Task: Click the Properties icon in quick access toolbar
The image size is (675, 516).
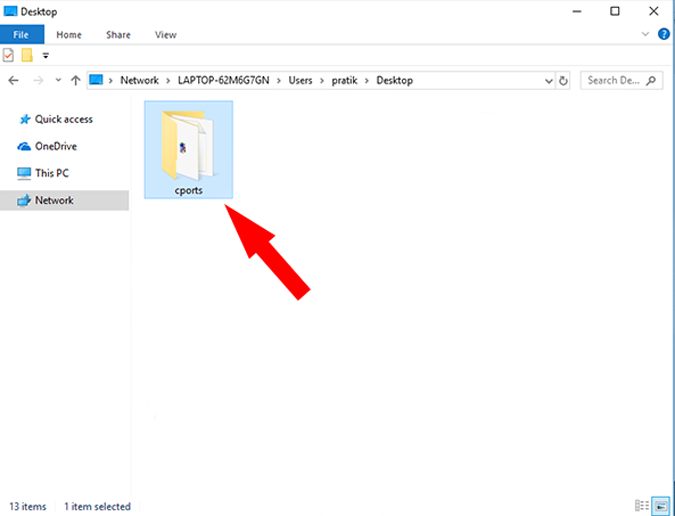Action: click(9, 56)
